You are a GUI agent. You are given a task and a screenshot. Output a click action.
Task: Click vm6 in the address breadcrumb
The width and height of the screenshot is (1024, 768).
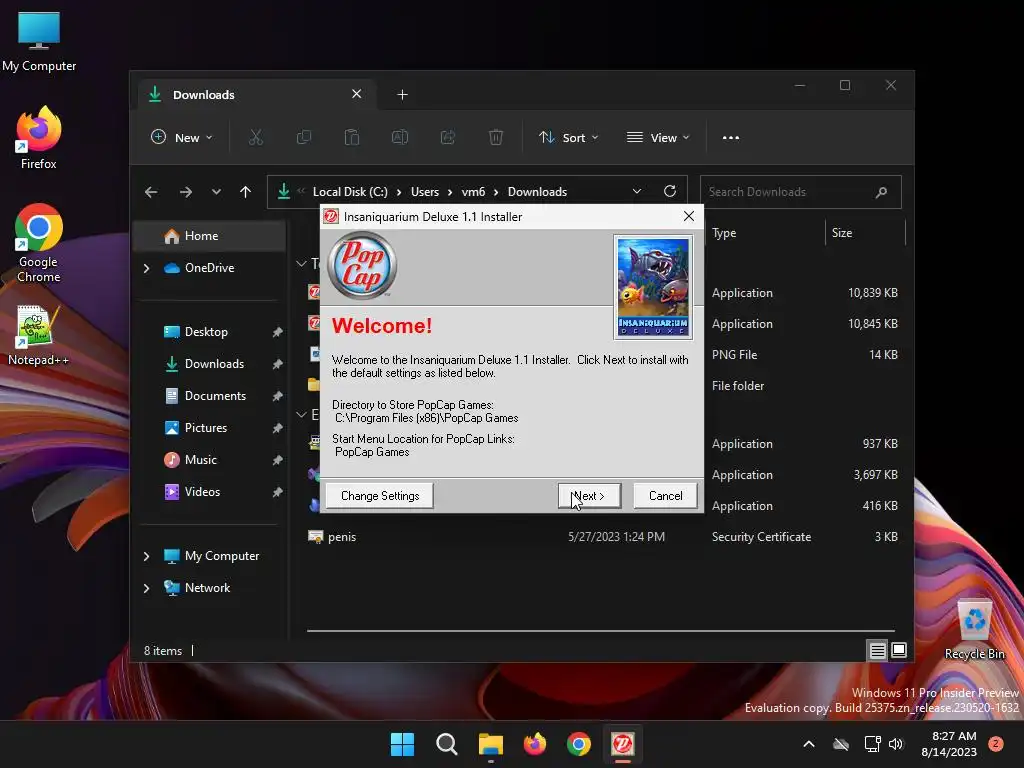pyautogui.click(x=473, y=192)
